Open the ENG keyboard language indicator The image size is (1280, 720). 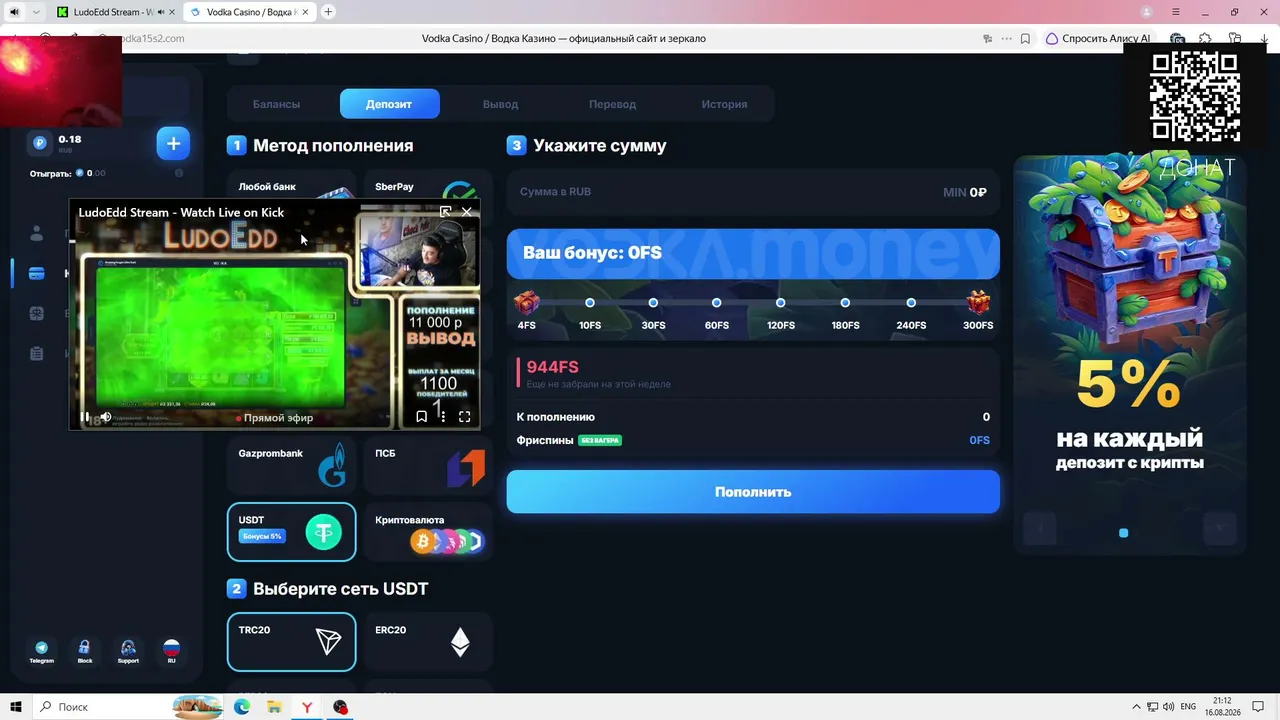1187,707
